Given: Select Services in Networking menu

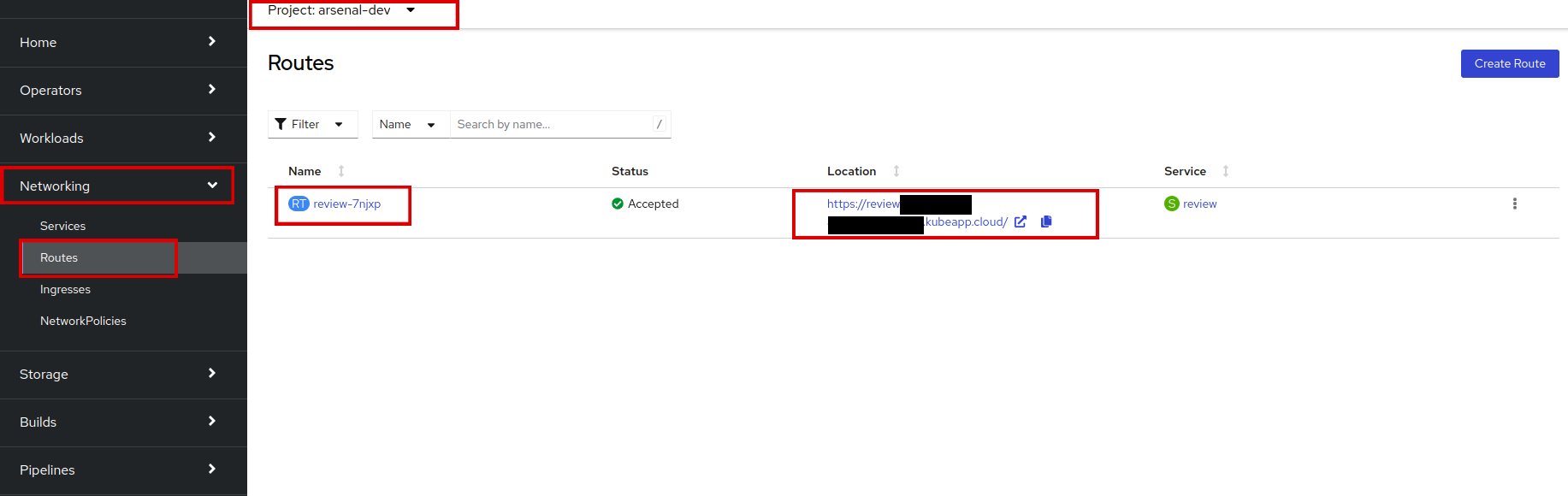Looking at the screenshot, I should point(63,226).
